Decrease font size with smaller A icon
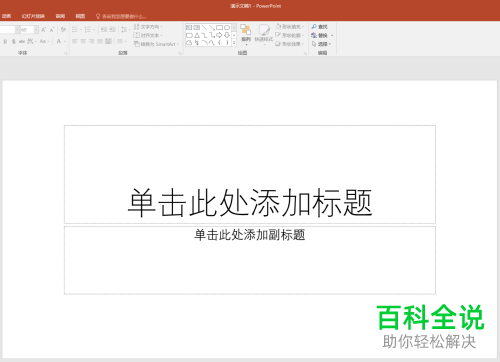 click(52, 30)
